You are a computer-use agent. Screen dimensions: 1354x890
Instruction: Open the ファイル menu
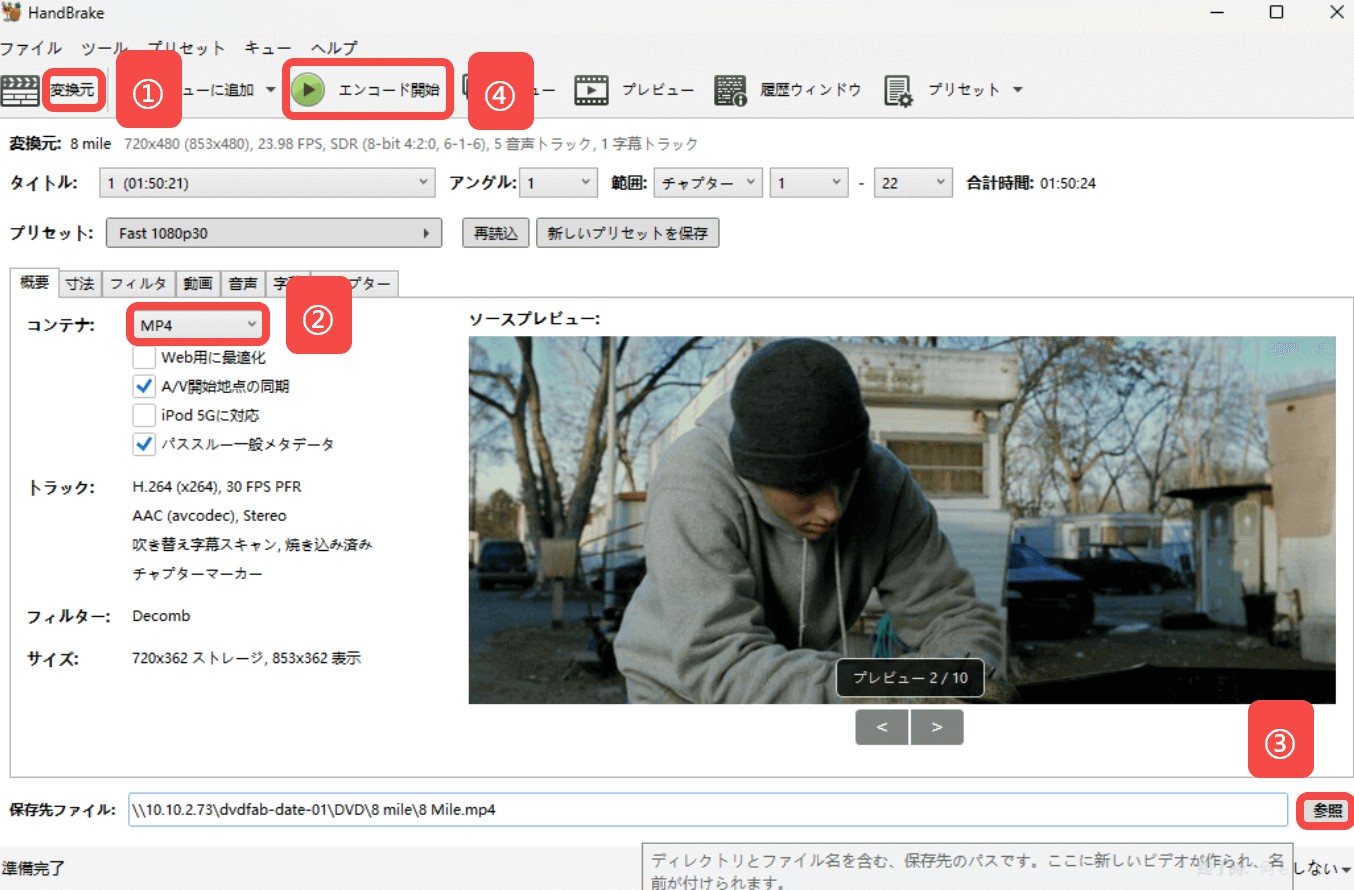tap(31, 48)
